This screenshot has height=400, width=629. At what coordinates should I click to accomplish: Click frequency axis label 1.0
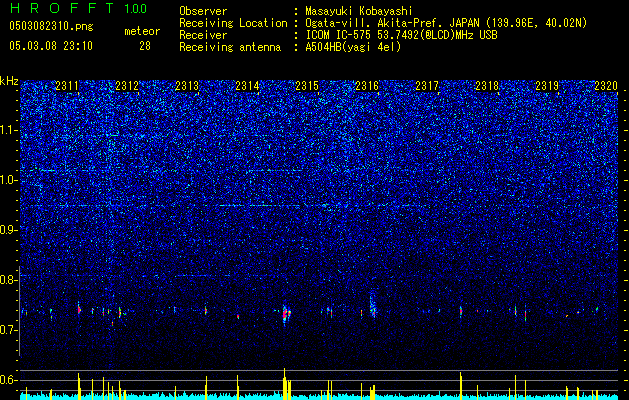click(x=9, y=180)
